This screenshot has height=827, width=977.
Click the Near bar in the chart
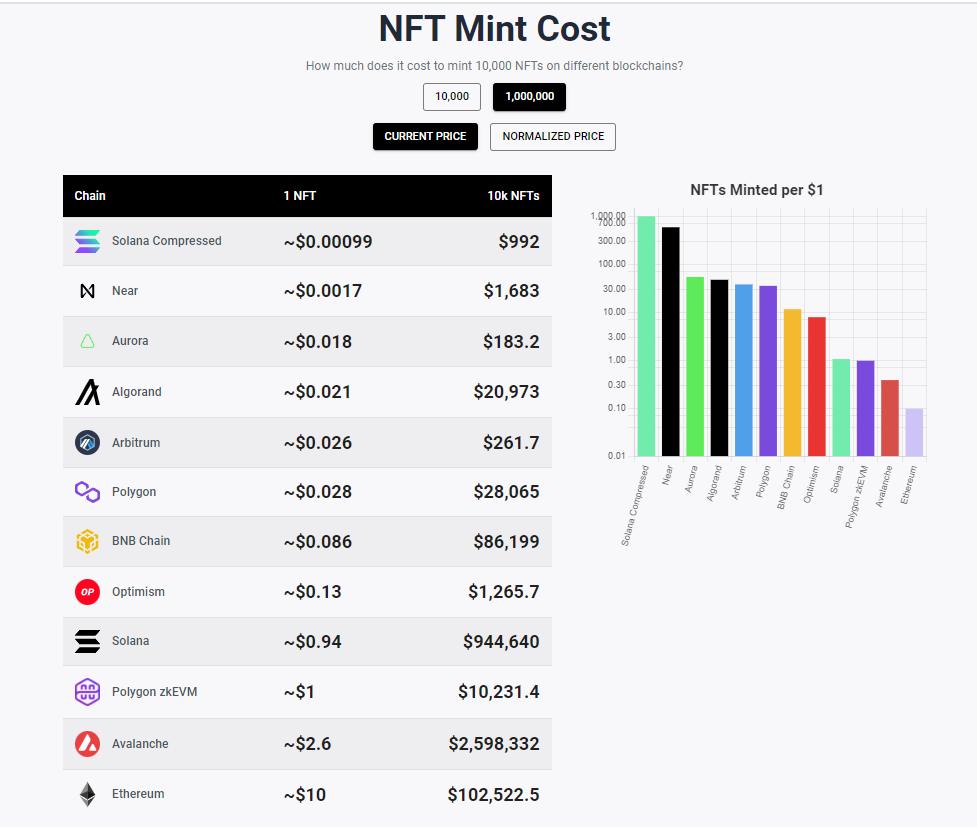pyautogui.click(x=670, y=341)
